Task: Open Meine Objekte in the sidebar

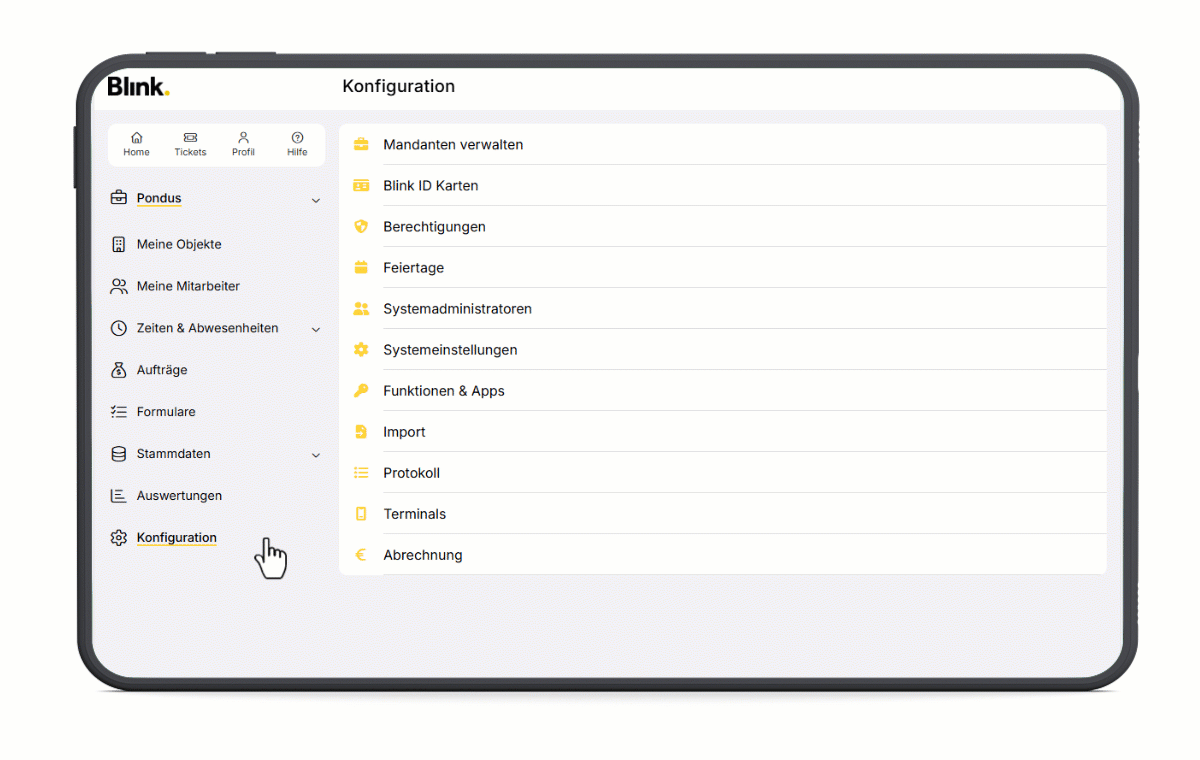Action: pos(179,244)
